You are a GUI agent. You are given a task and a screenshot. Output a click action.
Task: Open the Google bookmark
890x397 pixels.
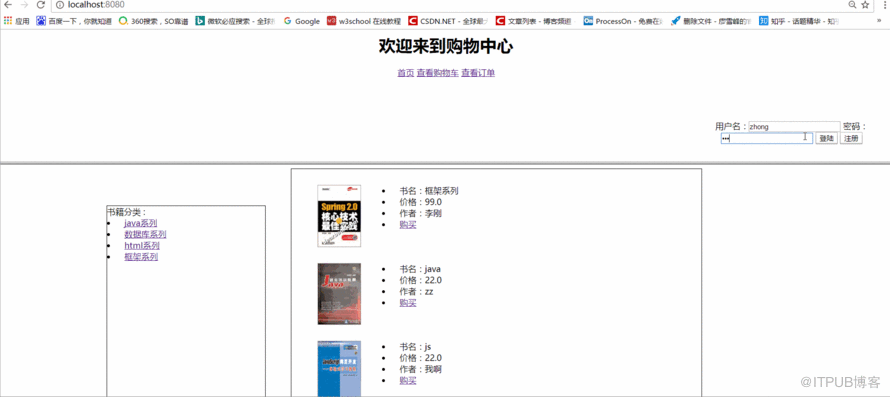click(302, 21)
